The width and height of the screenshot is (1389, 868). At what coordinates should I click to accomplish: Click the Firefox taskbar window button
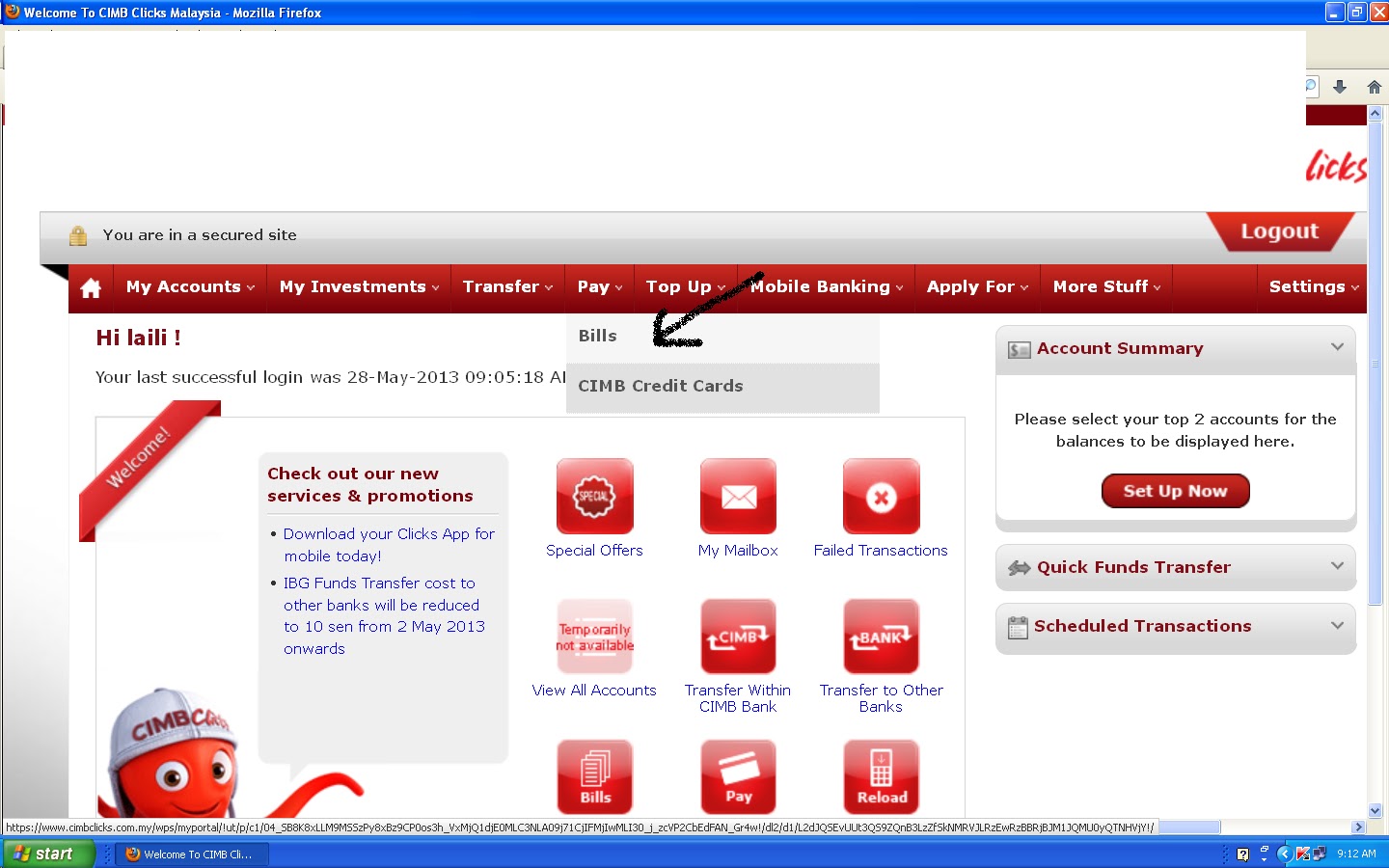click(192, 854)
